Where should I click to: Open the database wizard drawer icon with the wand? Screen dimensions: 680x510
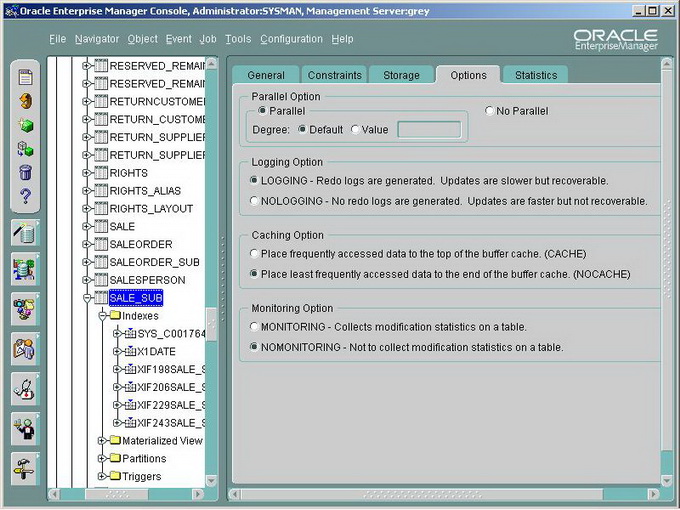(x=25, y=232)
